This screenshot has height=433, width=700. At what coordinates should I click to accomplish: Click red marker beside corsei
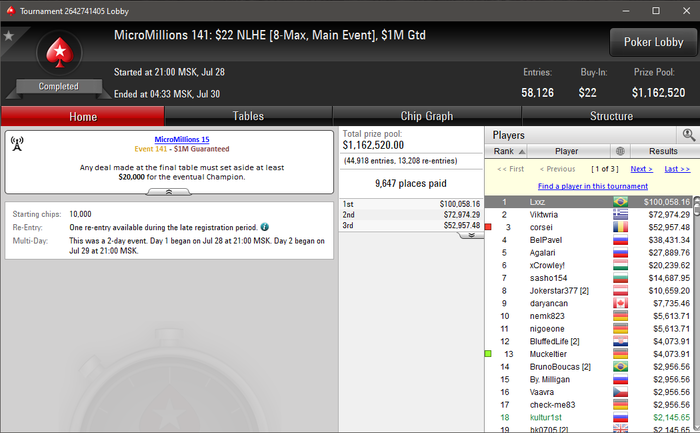click(x=488, y=227)
